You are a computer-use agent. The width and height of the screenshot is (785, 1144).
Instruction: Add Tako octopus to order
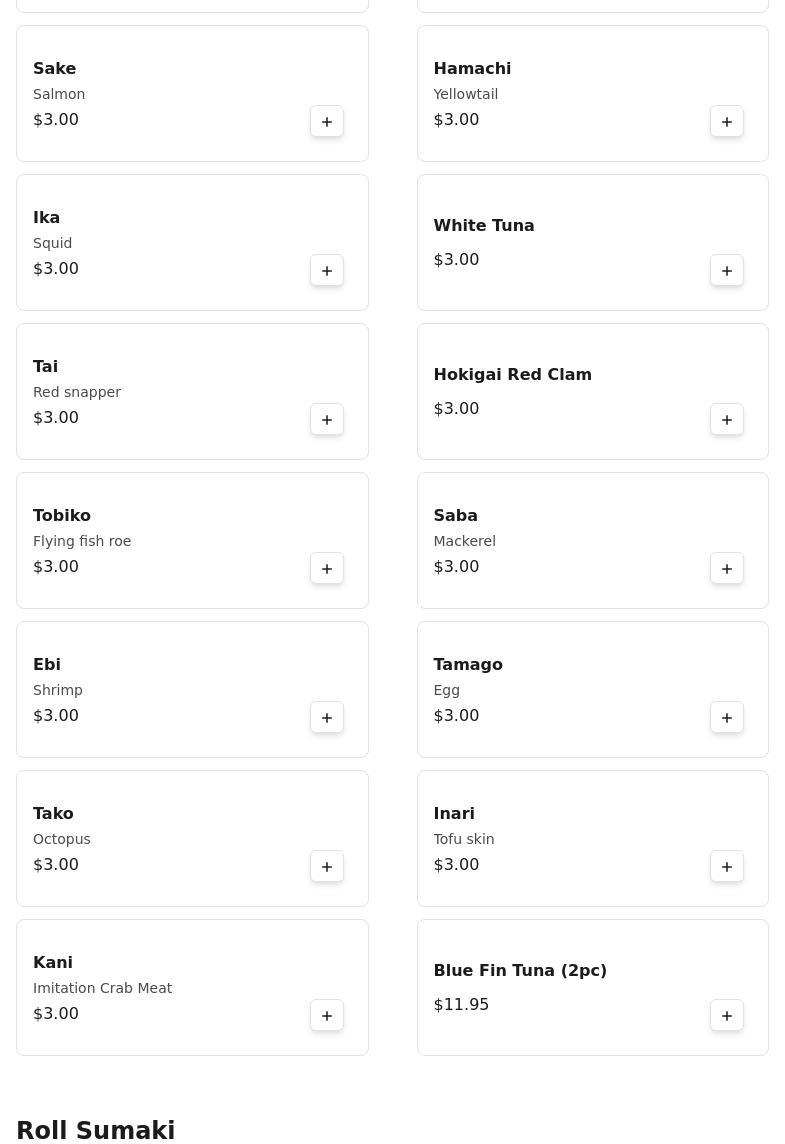[327, 866]
